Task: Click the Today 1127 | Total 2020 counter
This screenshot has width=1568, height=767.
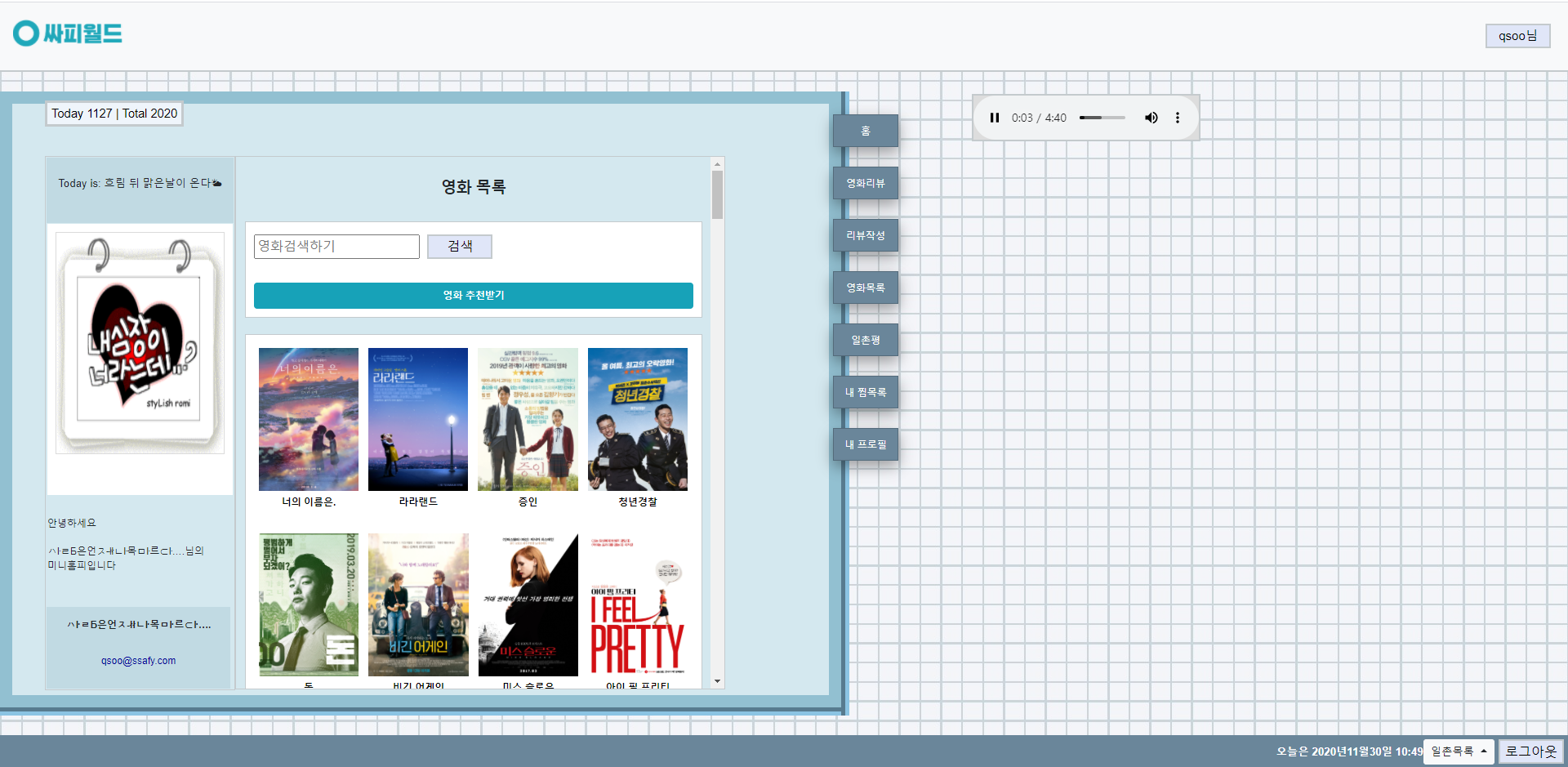Action: 114,114
